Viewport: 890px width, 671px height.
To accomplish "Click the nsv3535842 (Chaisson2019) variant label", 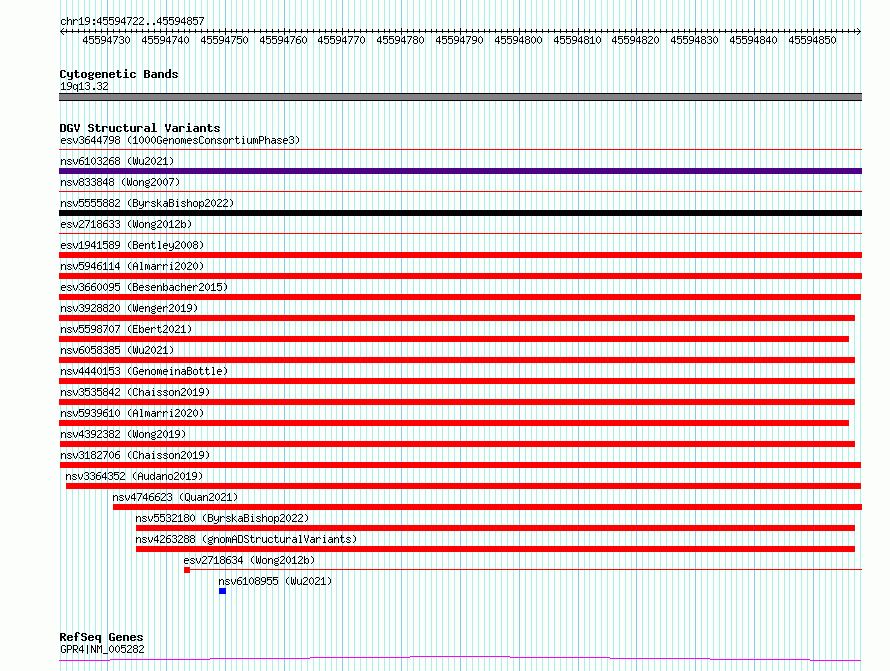I will coord(135,392).
